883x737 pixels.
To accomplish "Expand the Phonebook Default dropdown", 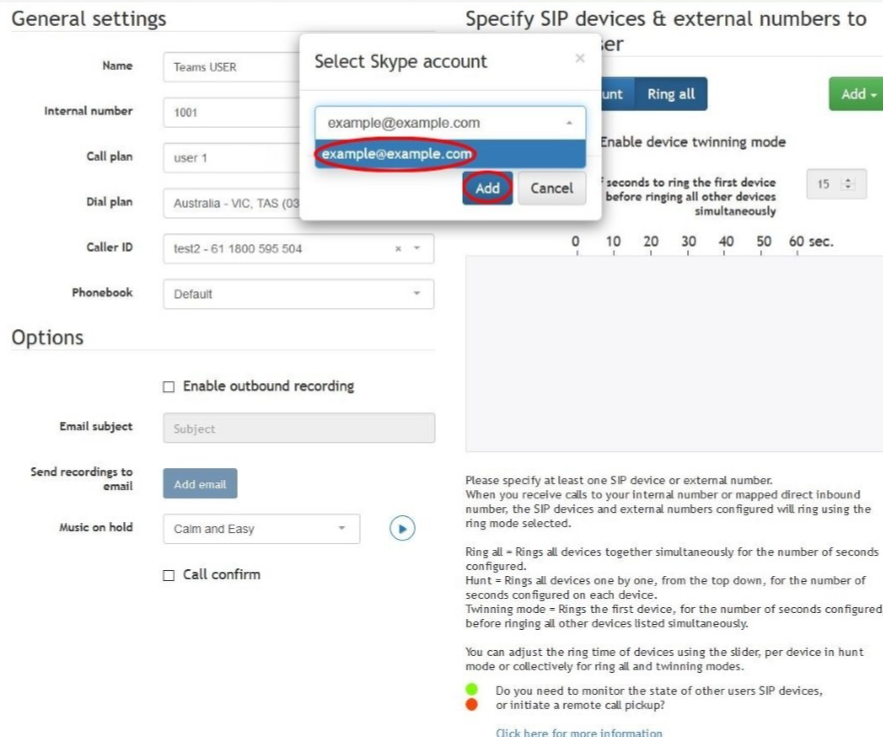I will tap(298, 294).
